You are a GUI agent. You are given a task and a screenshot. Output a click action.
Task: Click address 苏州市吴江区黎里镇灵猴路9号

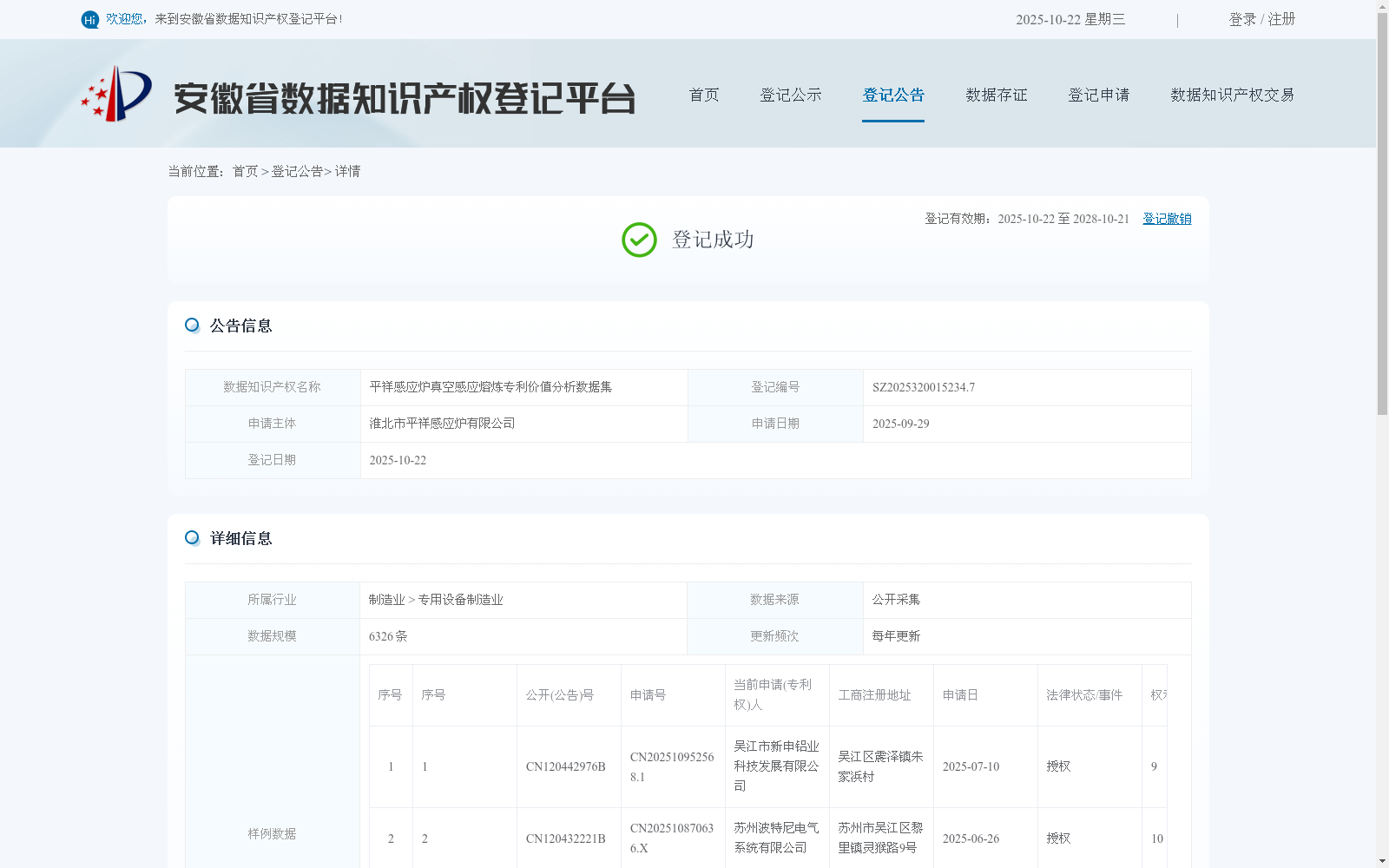point(880,838)
